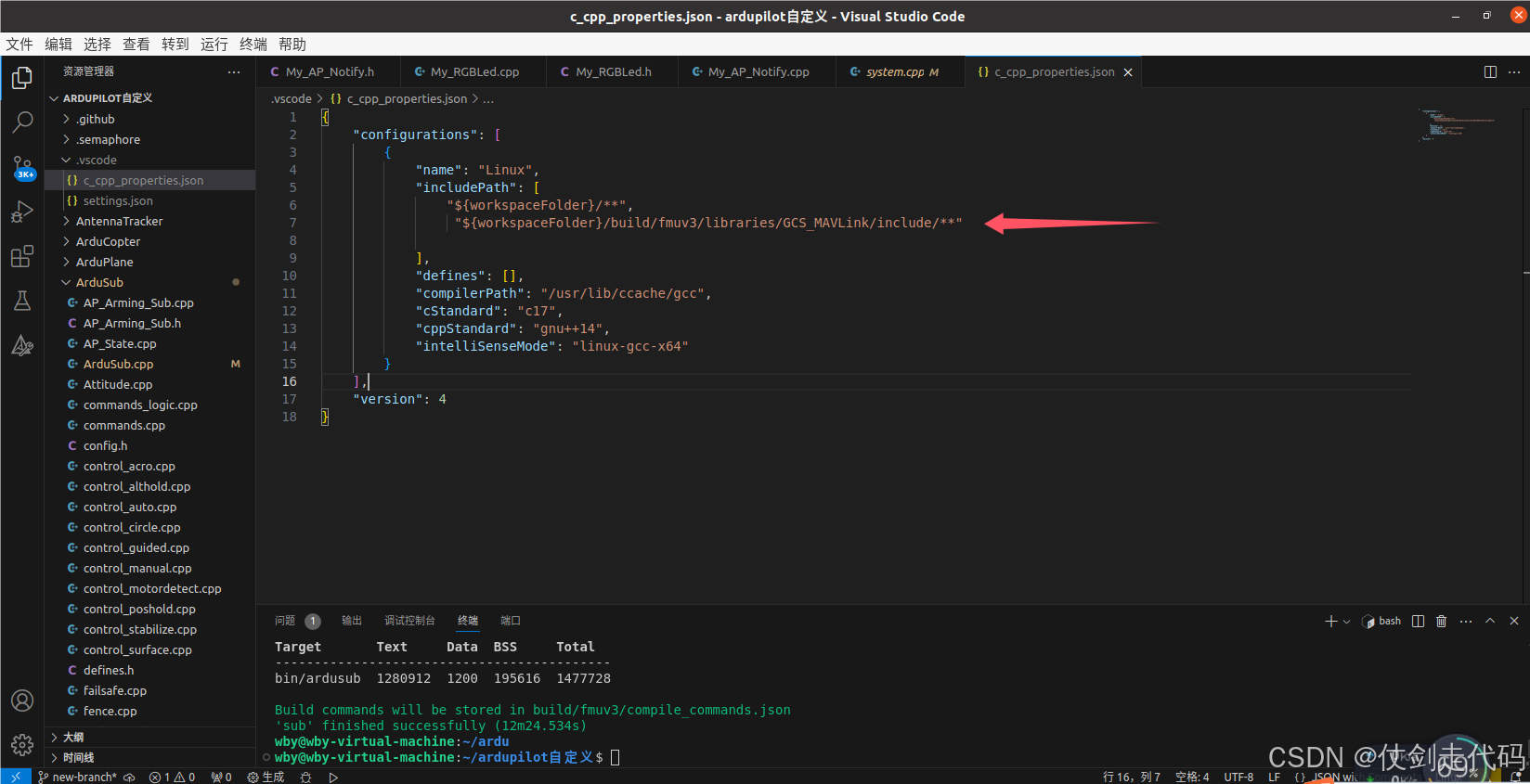
Task: Click the 空格: 4 indentation setting
Action: point(1192,777)
